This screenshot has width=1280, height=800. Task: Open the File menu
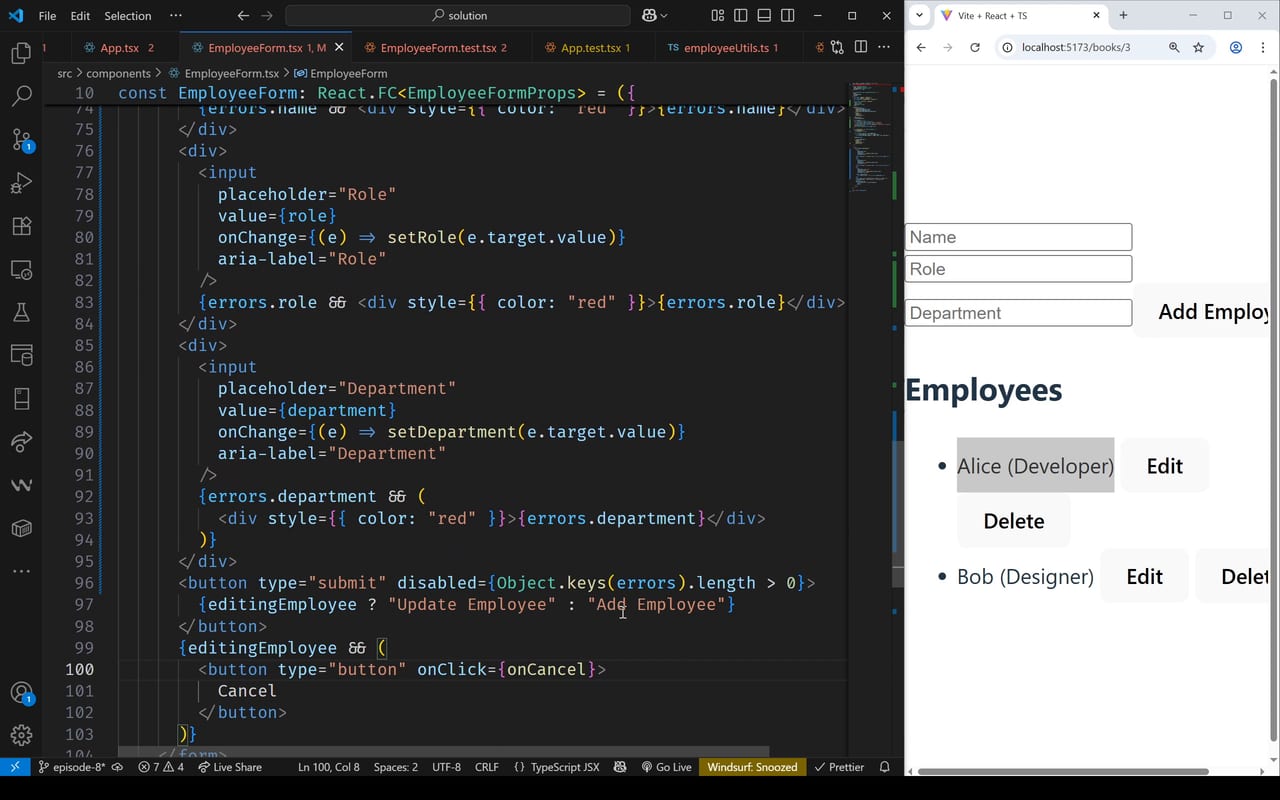pyautogui.click(x=47, y=16)
